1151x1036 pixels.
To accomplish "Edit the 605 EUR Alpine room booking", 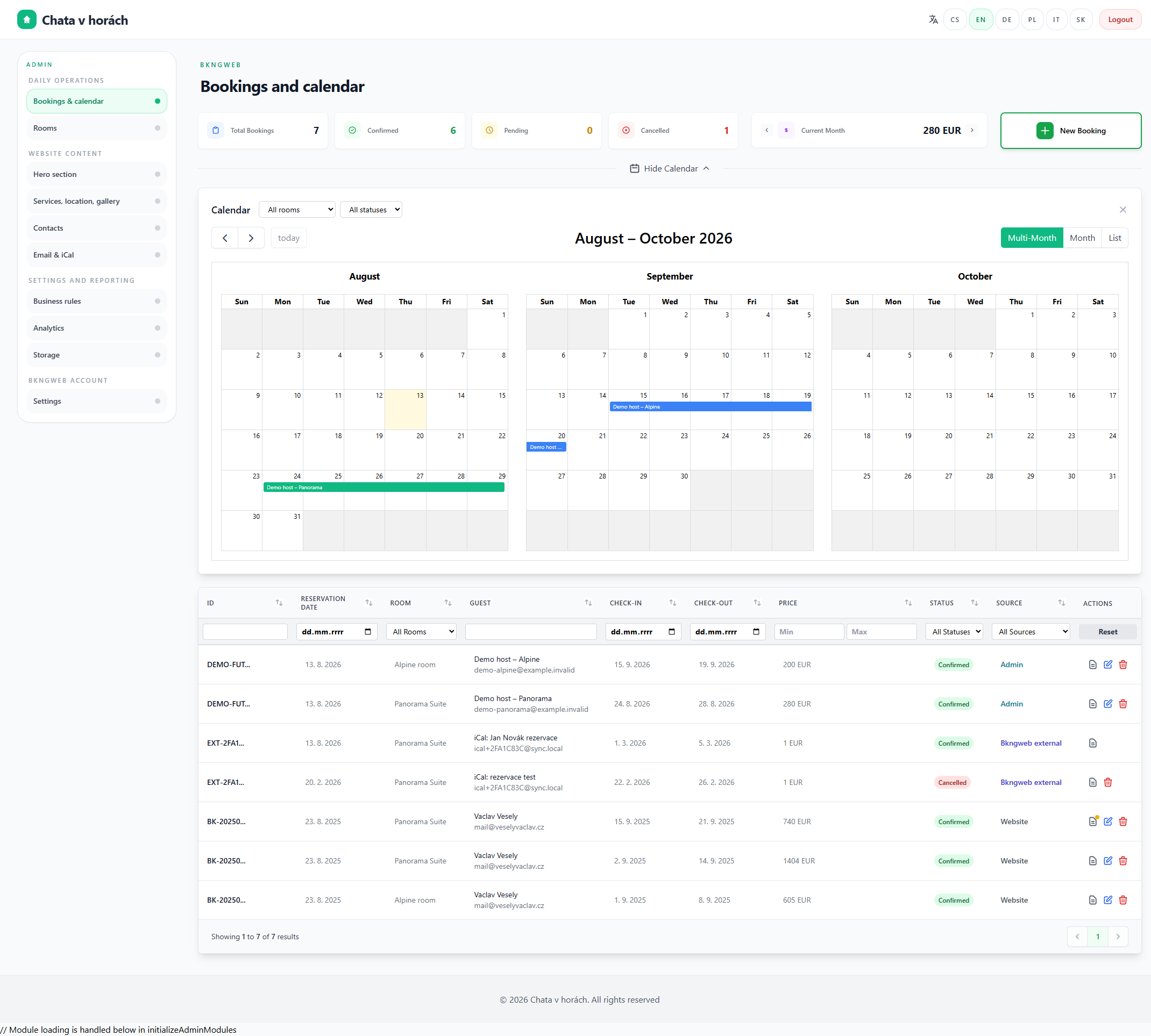I will coord(1108,900).
